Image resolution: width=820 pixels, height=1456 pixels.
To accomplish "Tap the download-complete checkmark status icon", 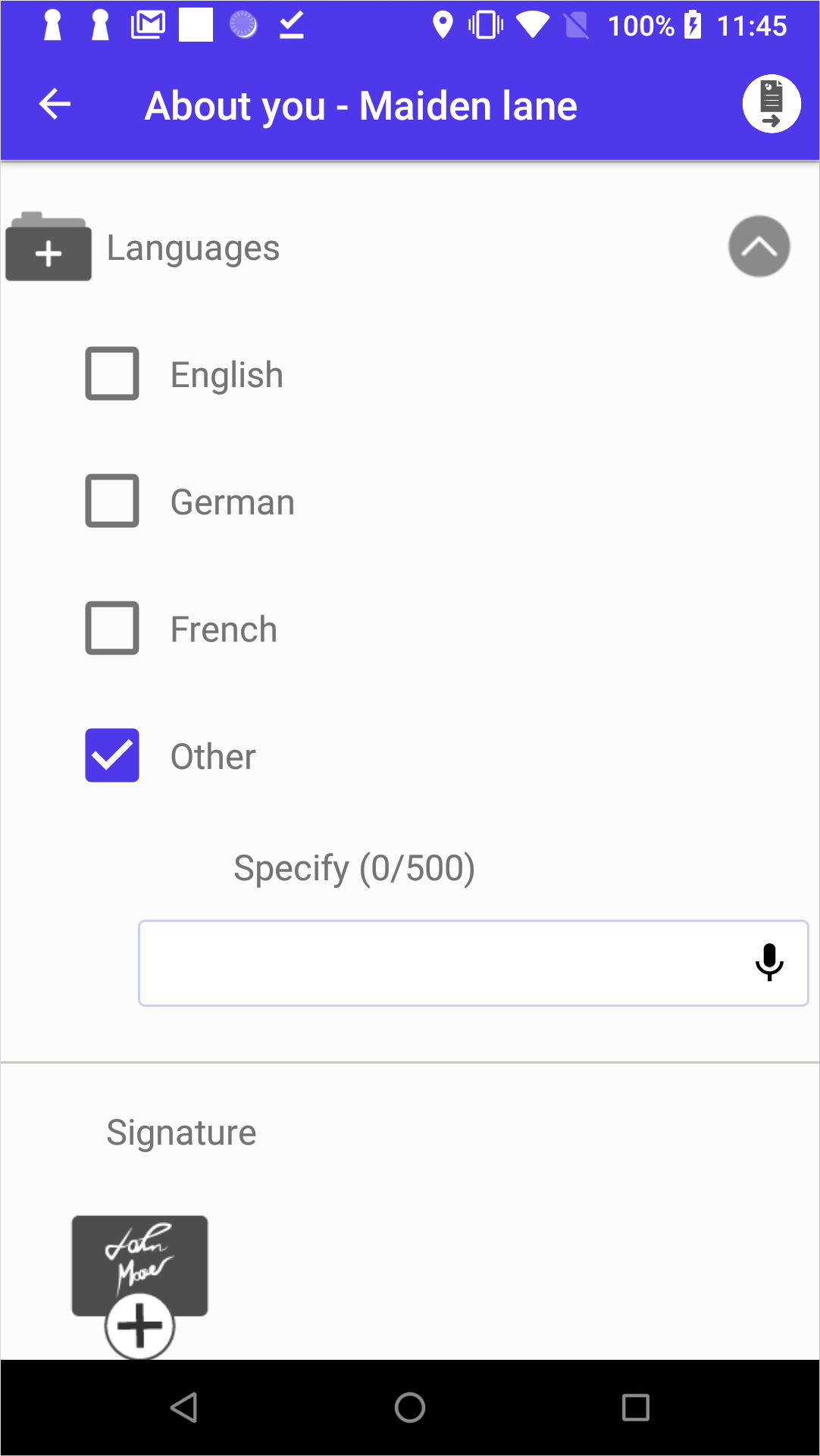I will coord(291,25).
